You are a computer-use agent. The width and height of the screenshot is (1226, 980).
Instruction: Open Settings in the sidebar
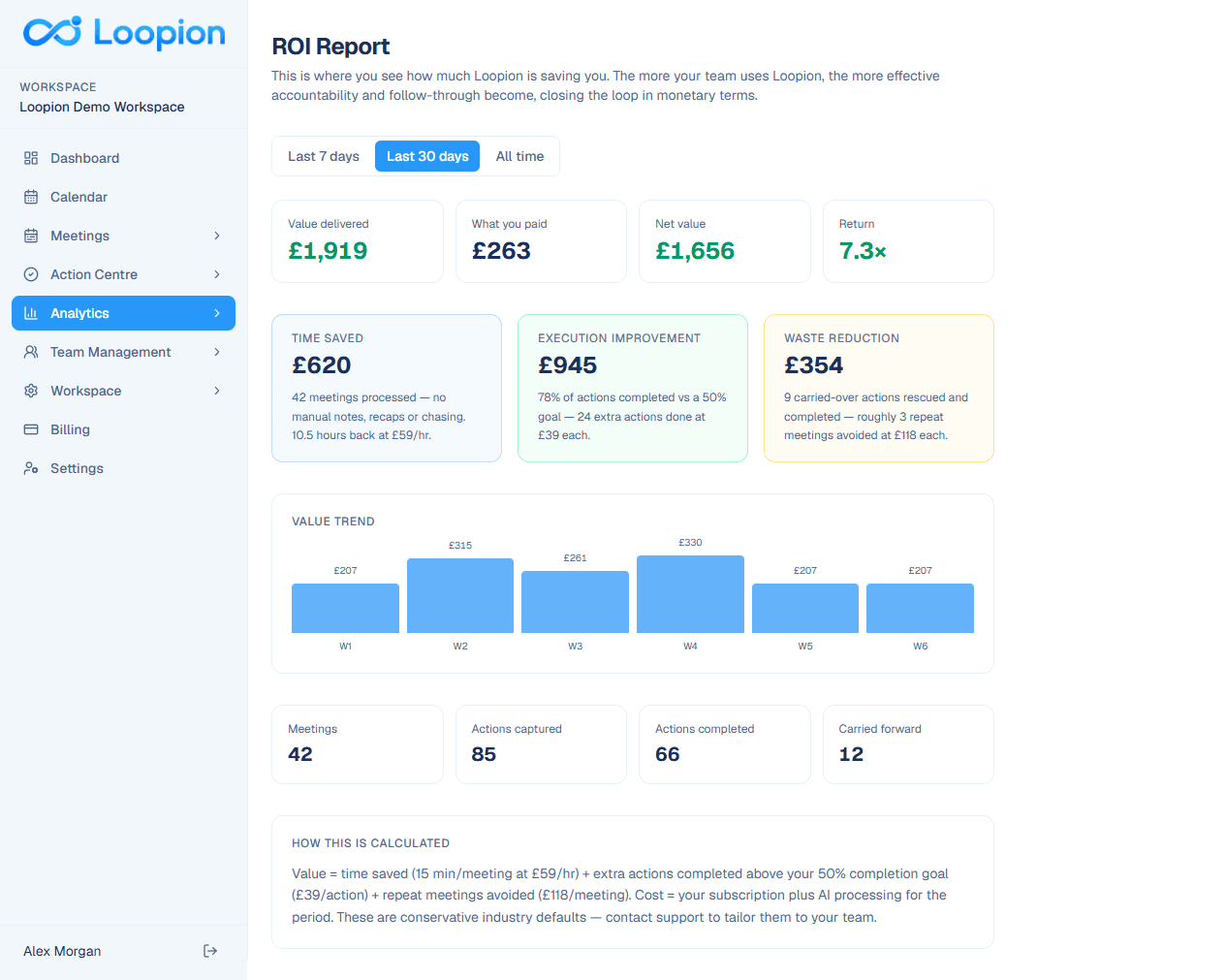point(123,468)
